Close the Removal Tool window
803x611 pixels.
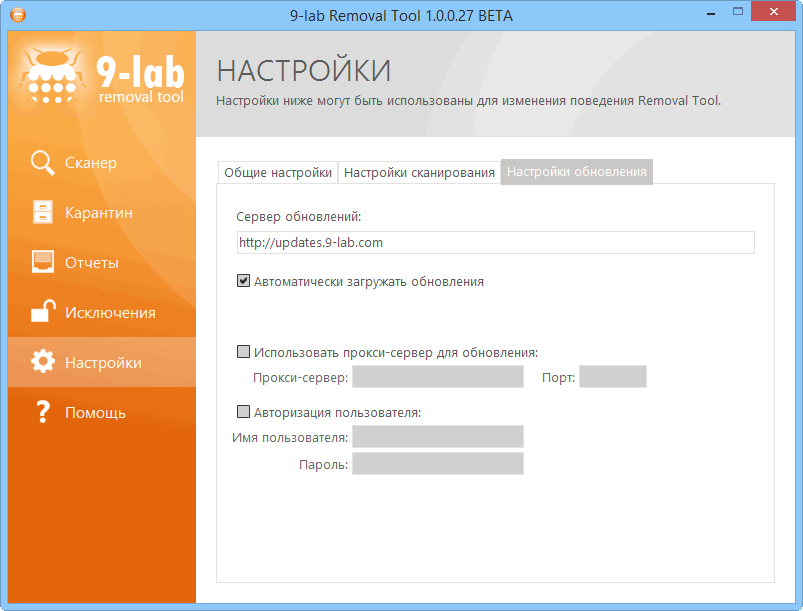point(773,11)
